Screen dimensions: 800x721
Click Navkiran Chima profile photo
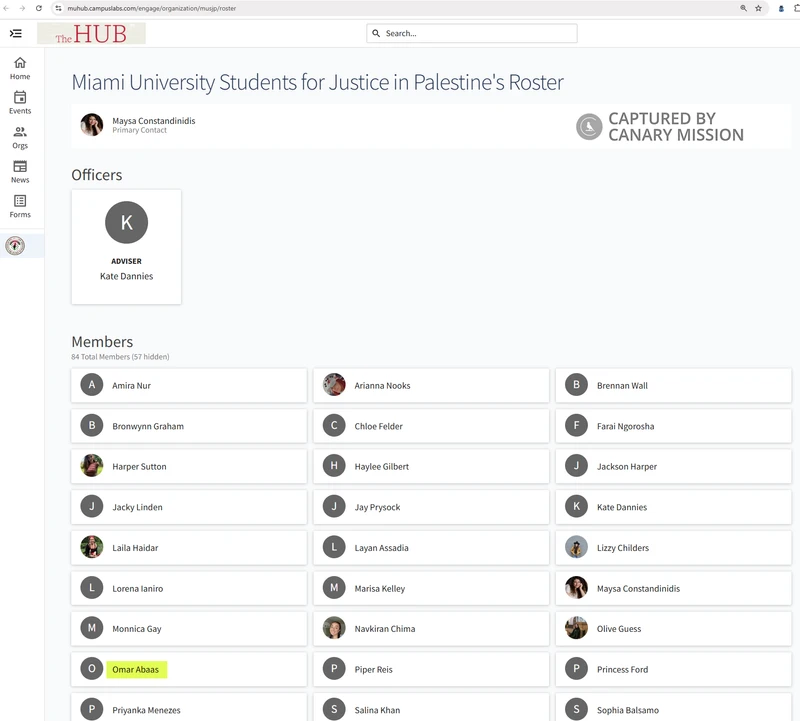334,628
